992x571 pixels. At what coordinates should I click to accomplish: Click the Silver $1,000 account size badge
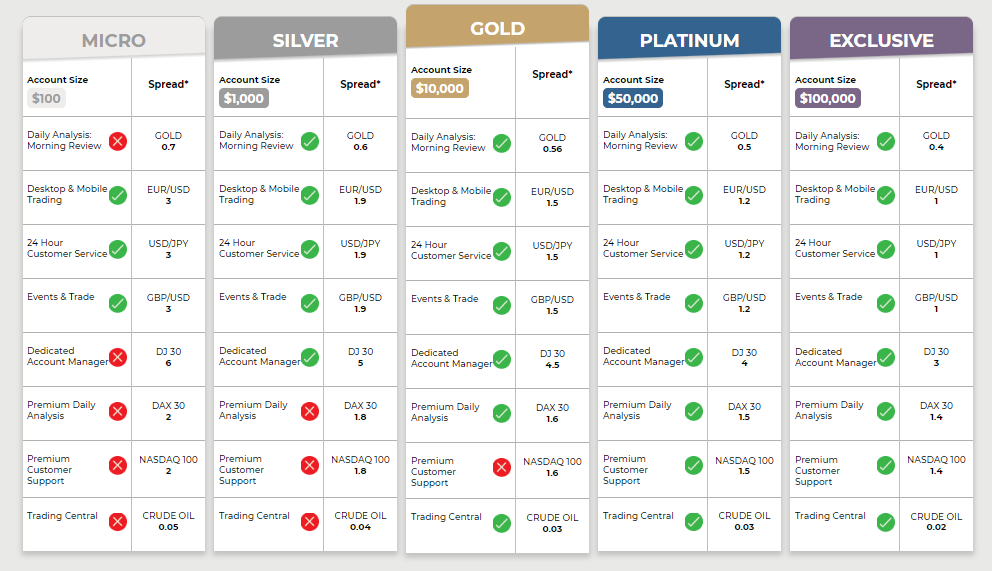pyautogui.click(x=244, y=98)
